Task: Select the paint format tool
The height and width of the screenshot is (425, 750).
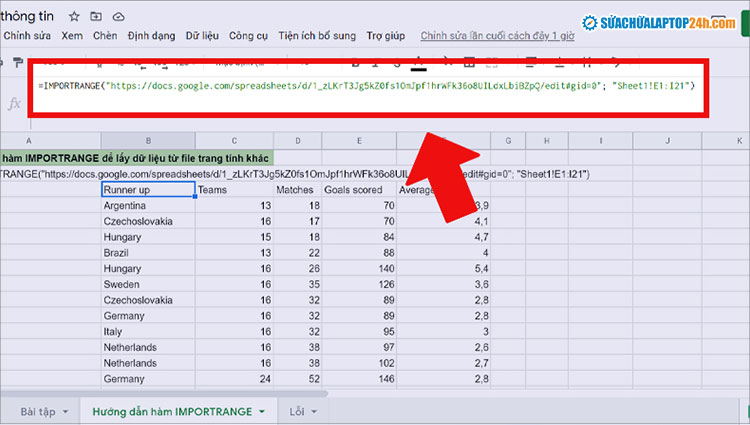Action: pos(18,62)
